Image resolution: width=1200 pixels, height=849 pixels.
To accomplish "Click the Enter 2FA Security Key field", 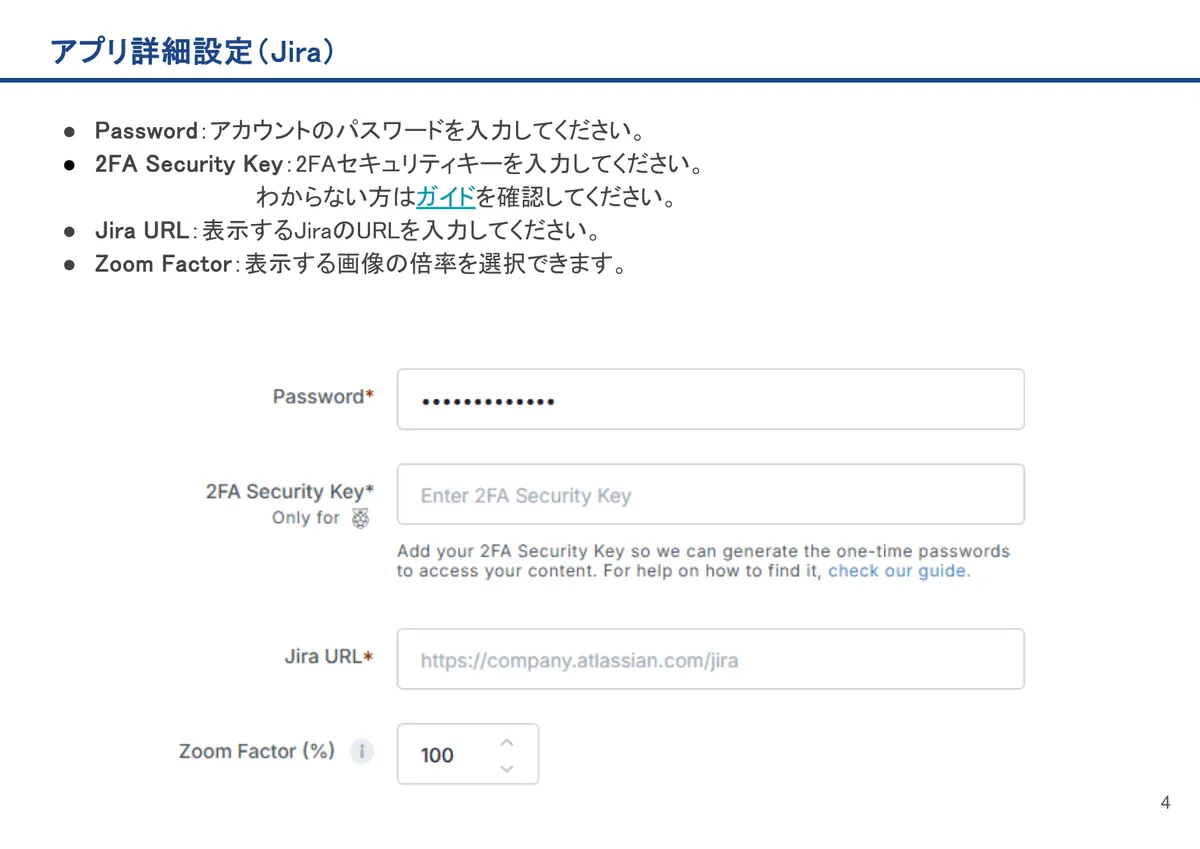I will [x=710, y=494].
